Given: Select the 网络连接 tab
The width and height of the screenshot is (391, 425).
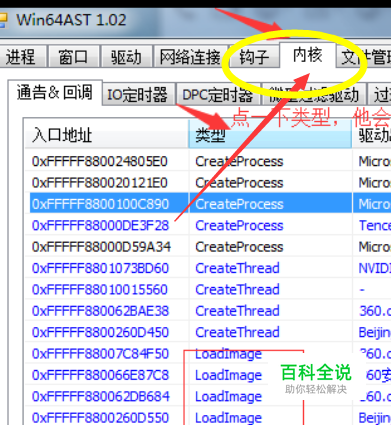Looking at the screenshot, I should (x=190, y=56).
